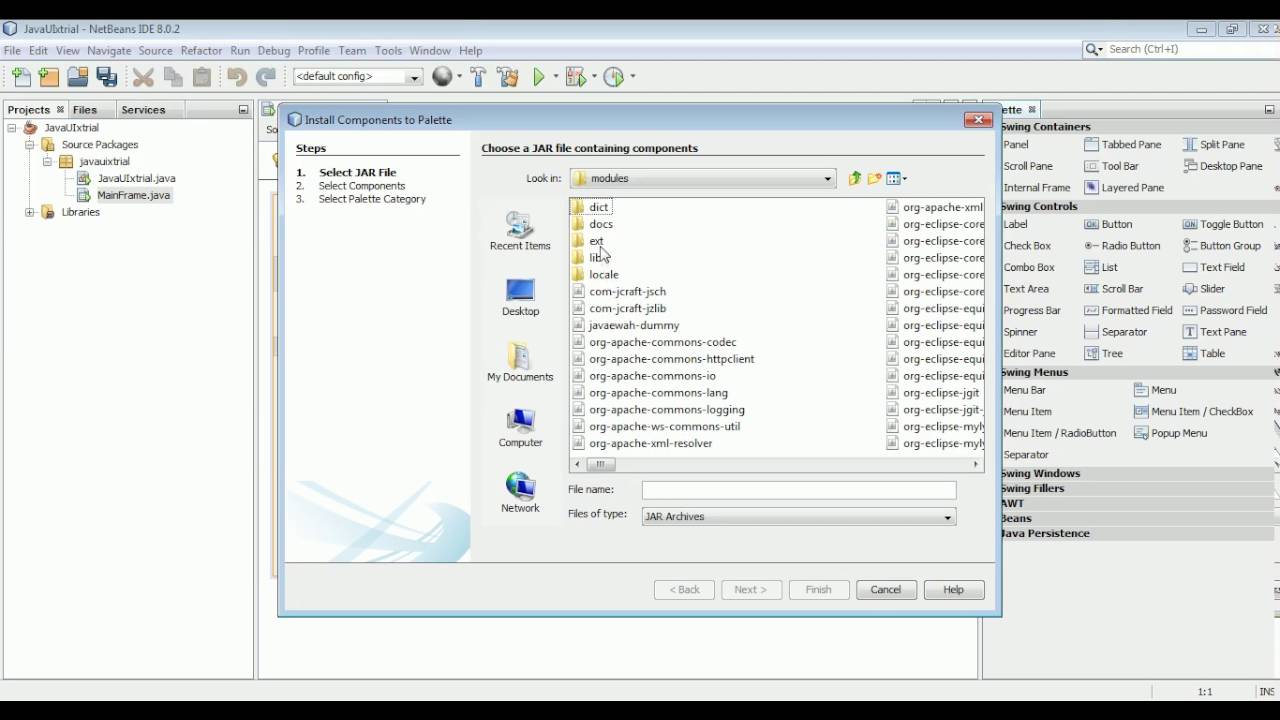Click the Build Project hammer icon
Screen dimensions: 1280x720
(478, 77)
